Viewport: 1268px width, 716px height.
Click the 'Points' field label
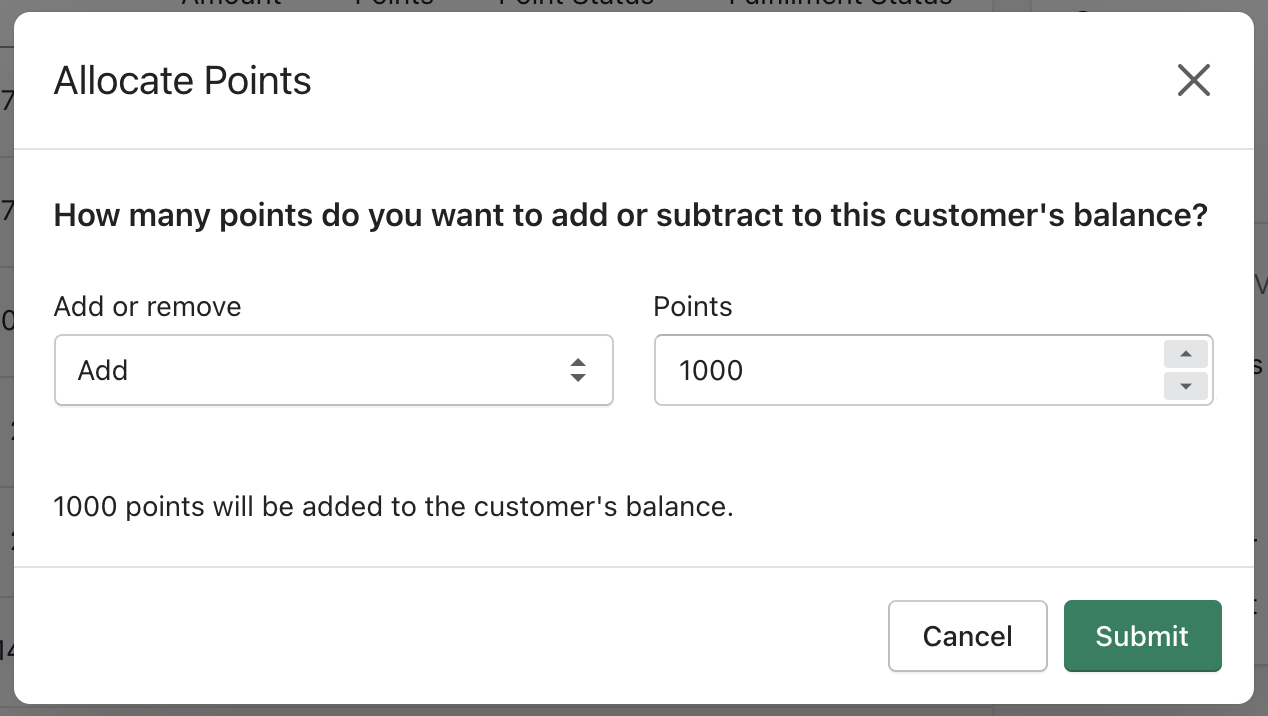693,306
